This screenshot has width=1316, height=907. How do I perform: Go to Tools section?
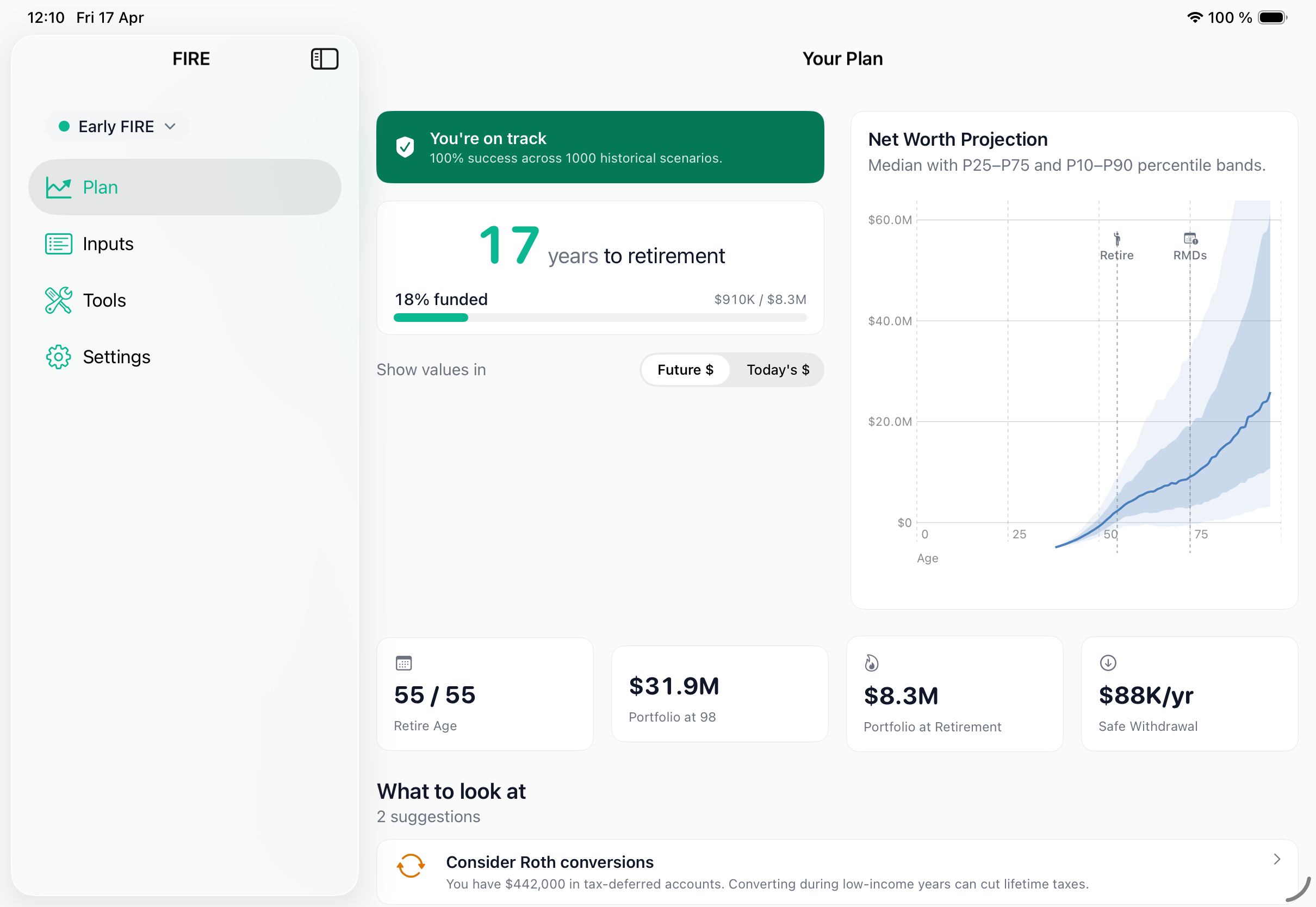185,300
